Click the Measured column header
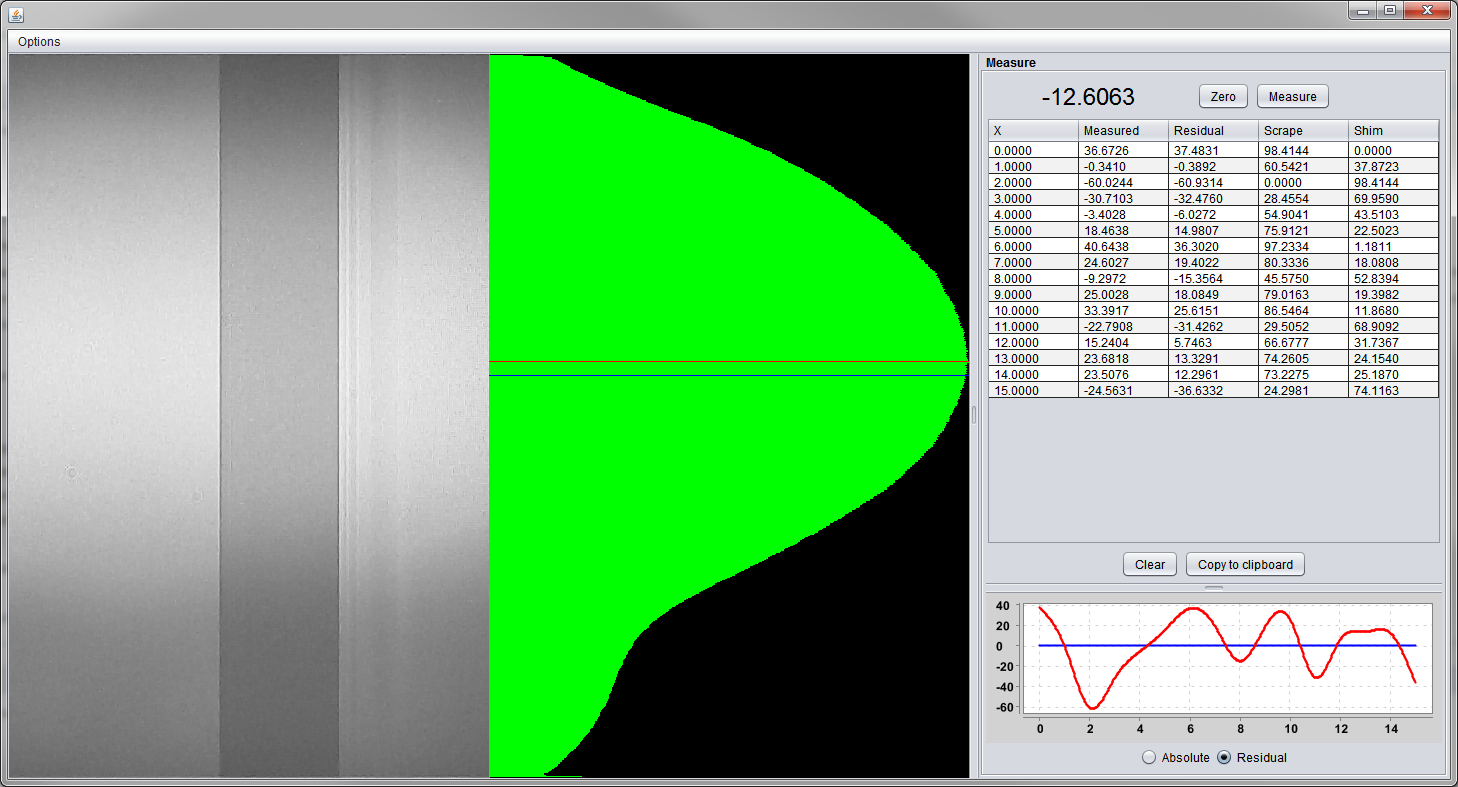Image resolution: width=1458 pixels, height=787 pixels. point(1123,131)
